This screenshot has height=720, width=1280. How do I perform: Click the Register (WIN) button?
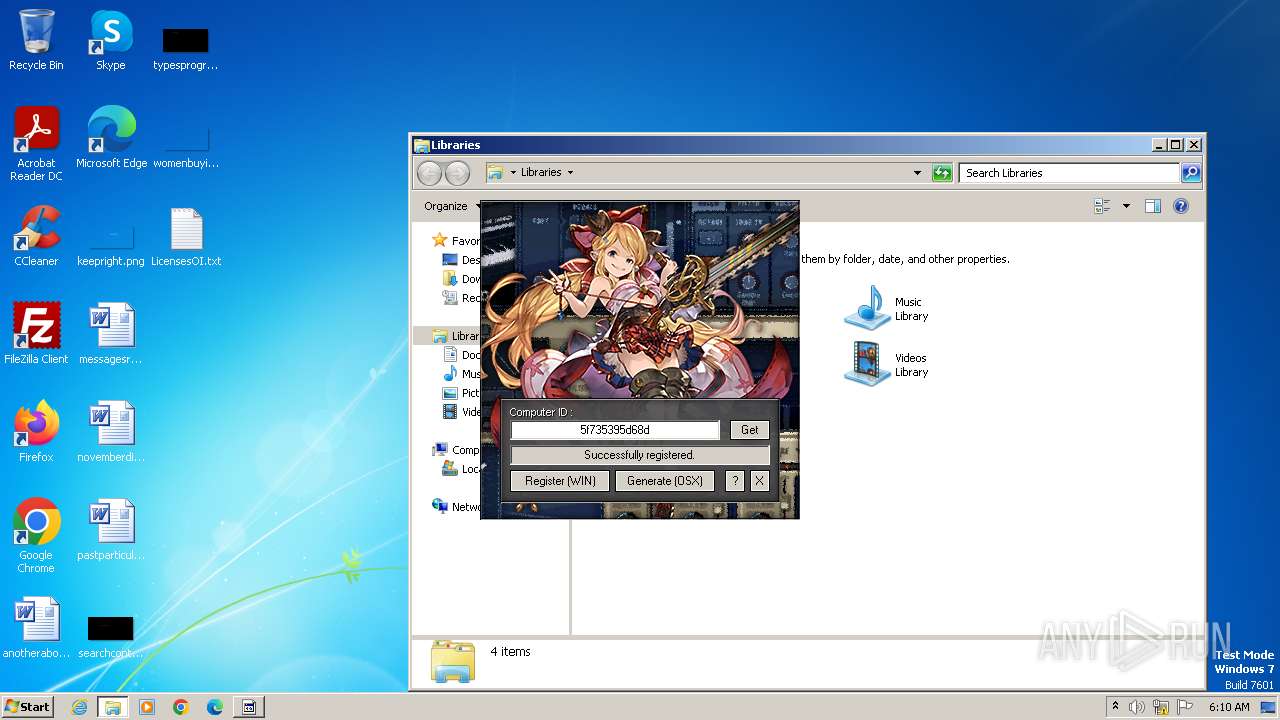pyautogui.click(x=560, y=481)
